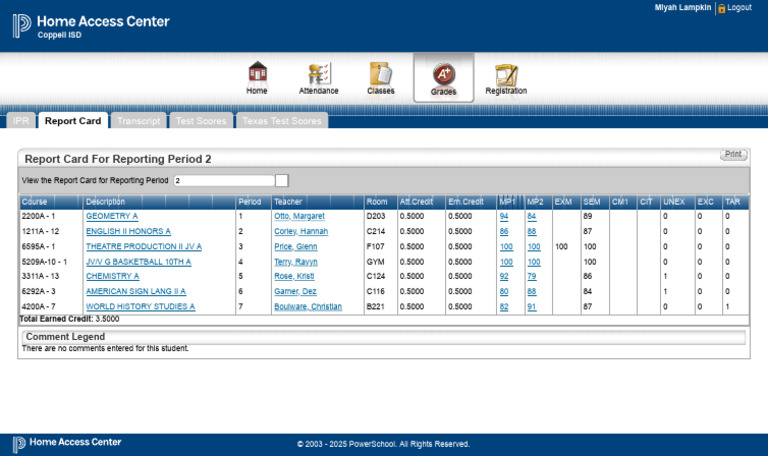Click the Print button
The image size is (768, 456).
[x=733, y=154]
